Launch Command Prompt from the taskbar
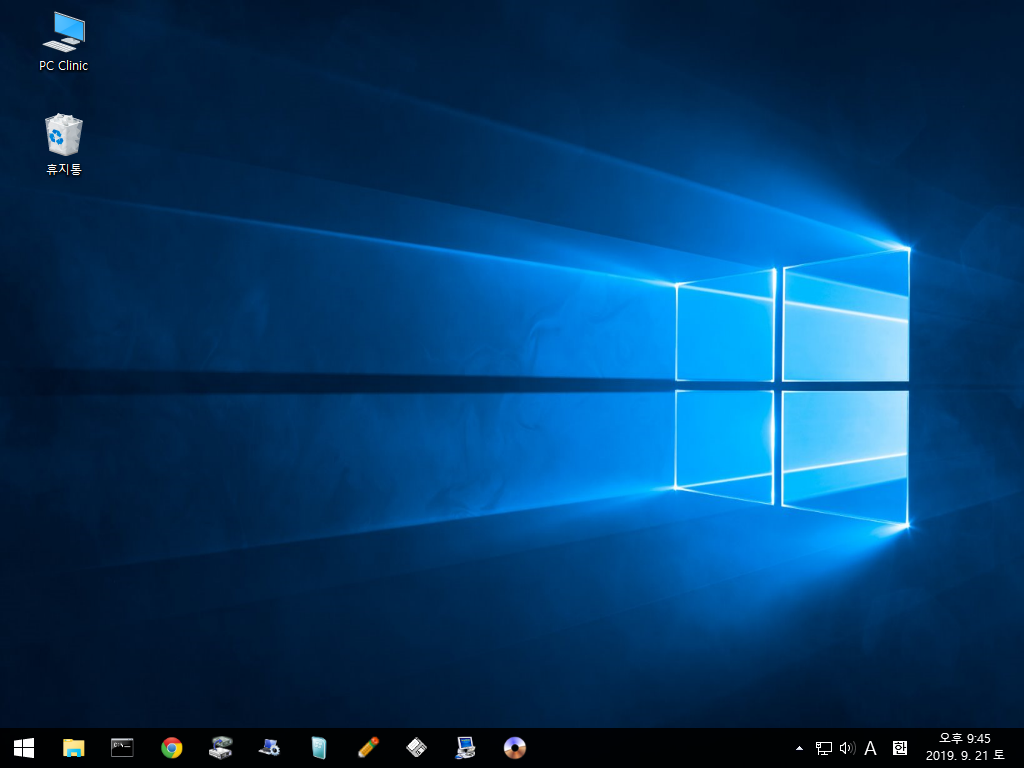1024x768 pixels. click(122, 748)
